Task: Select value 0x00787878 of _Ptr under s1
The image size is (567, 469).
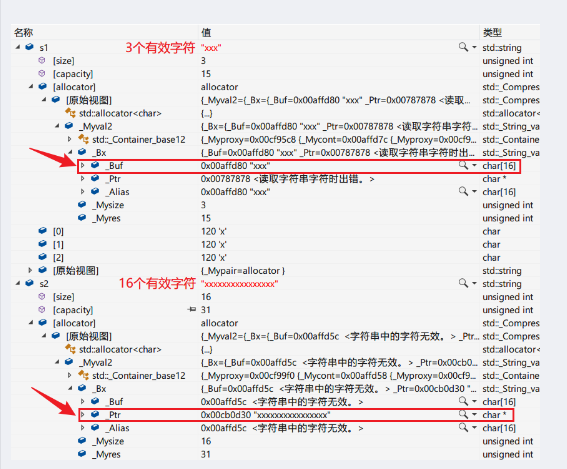Action: pyautogui.click(x=287, y=179)
